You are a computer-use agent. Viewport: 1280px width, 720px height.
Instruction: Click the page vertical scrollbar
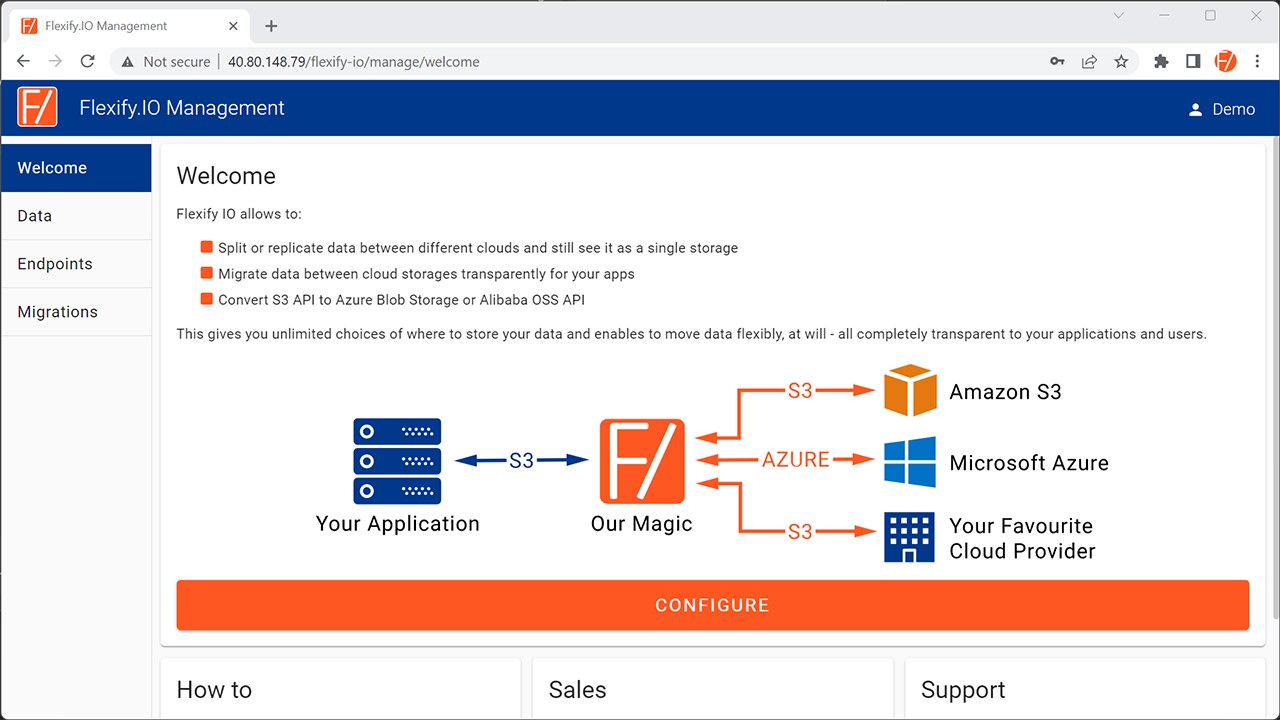(1274, 380)
